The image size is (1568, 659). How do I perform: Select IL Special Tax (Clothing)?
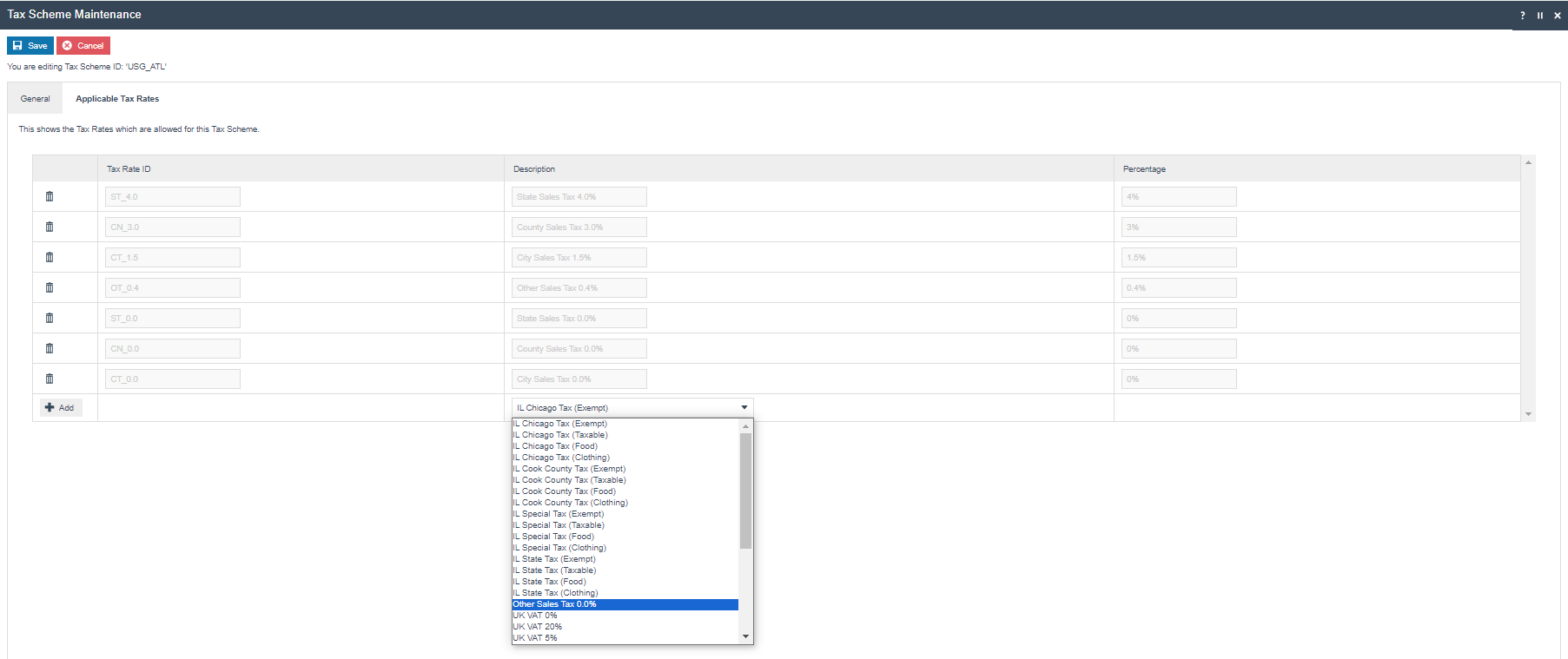point(625,548)
